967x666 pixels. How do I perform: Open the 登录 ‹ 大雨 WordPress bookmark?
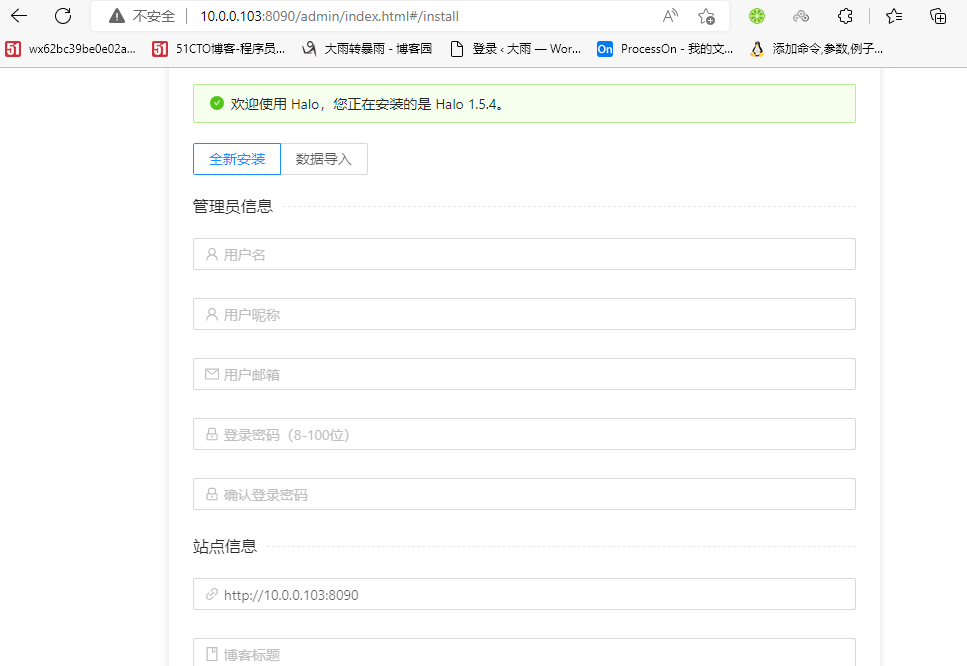pyautogui.click(x=516, y=49)
